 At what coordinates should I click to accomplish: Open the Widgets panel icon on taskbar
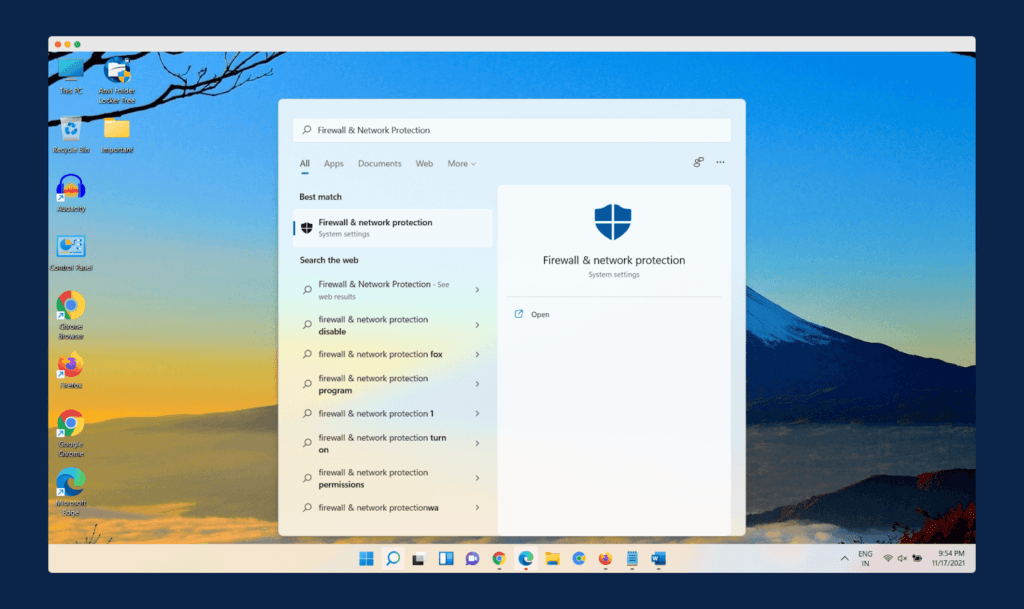click(446, 558)
